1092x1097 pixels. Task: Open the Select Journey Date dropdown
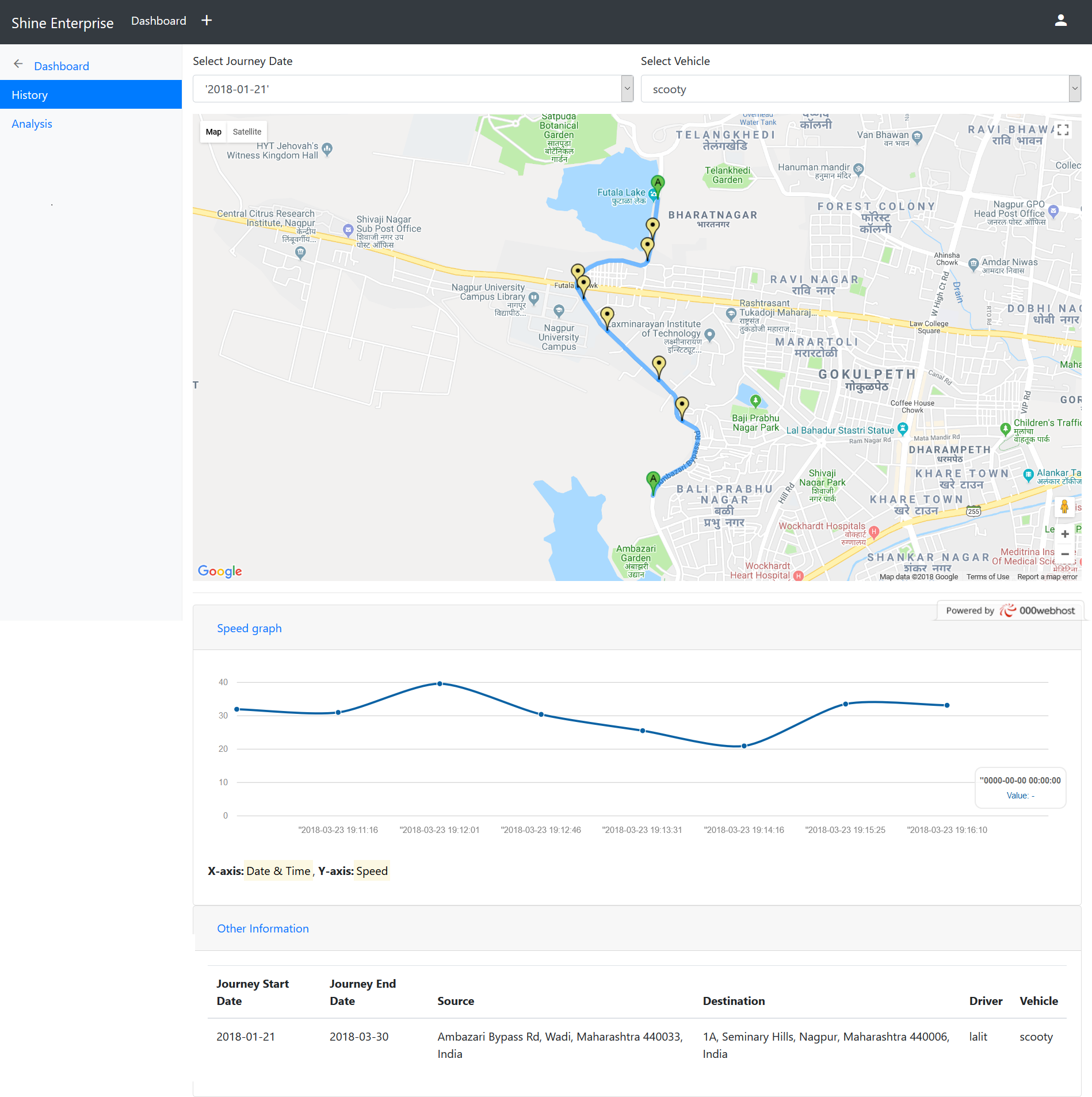413,89
